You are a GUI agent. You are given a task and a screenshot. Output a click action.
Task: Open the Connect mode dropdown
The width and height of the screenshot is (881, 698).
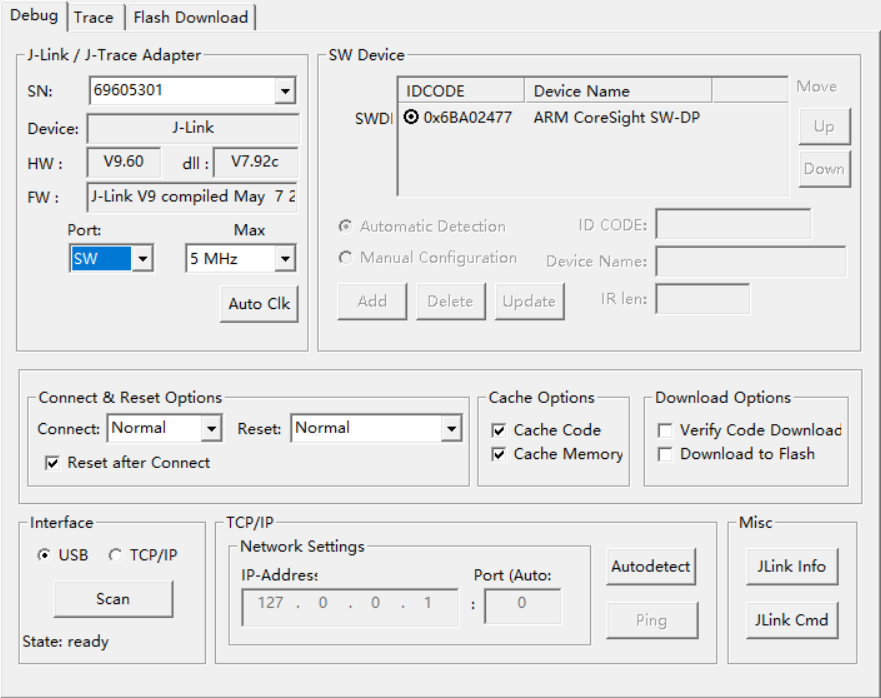[x=211, y=429]
